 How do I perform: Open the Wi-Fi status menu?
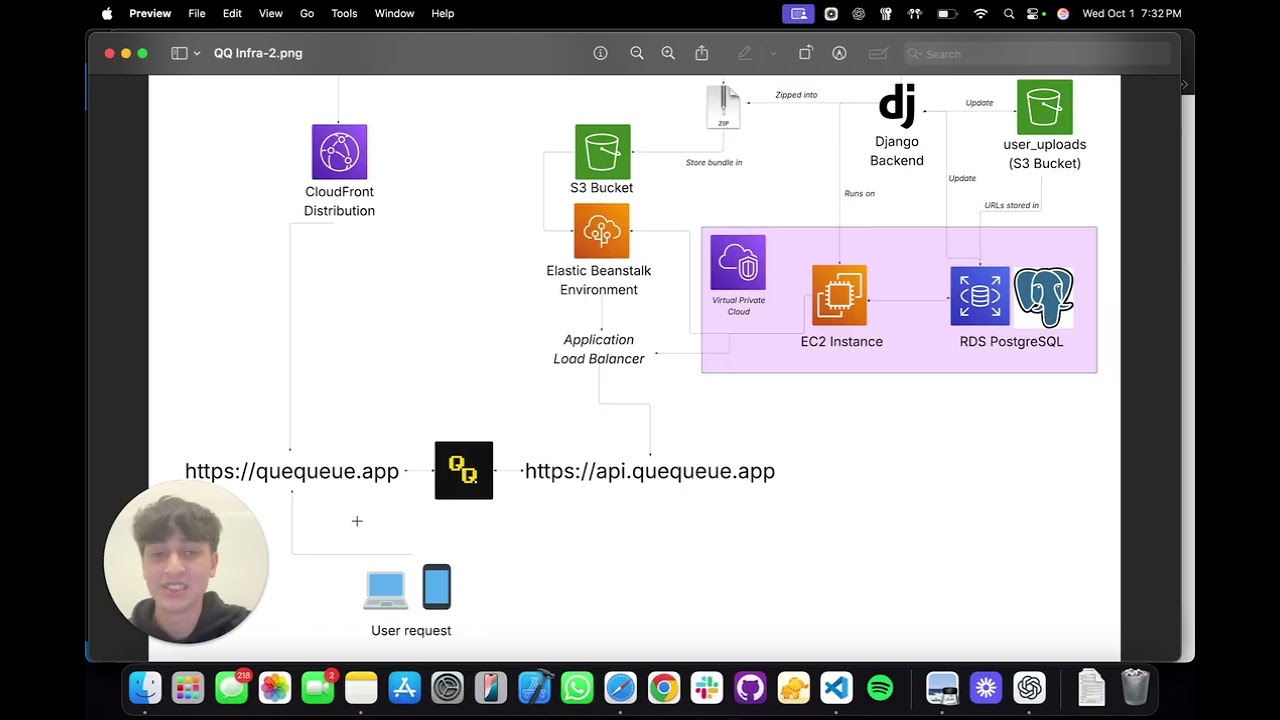point(980,13)
